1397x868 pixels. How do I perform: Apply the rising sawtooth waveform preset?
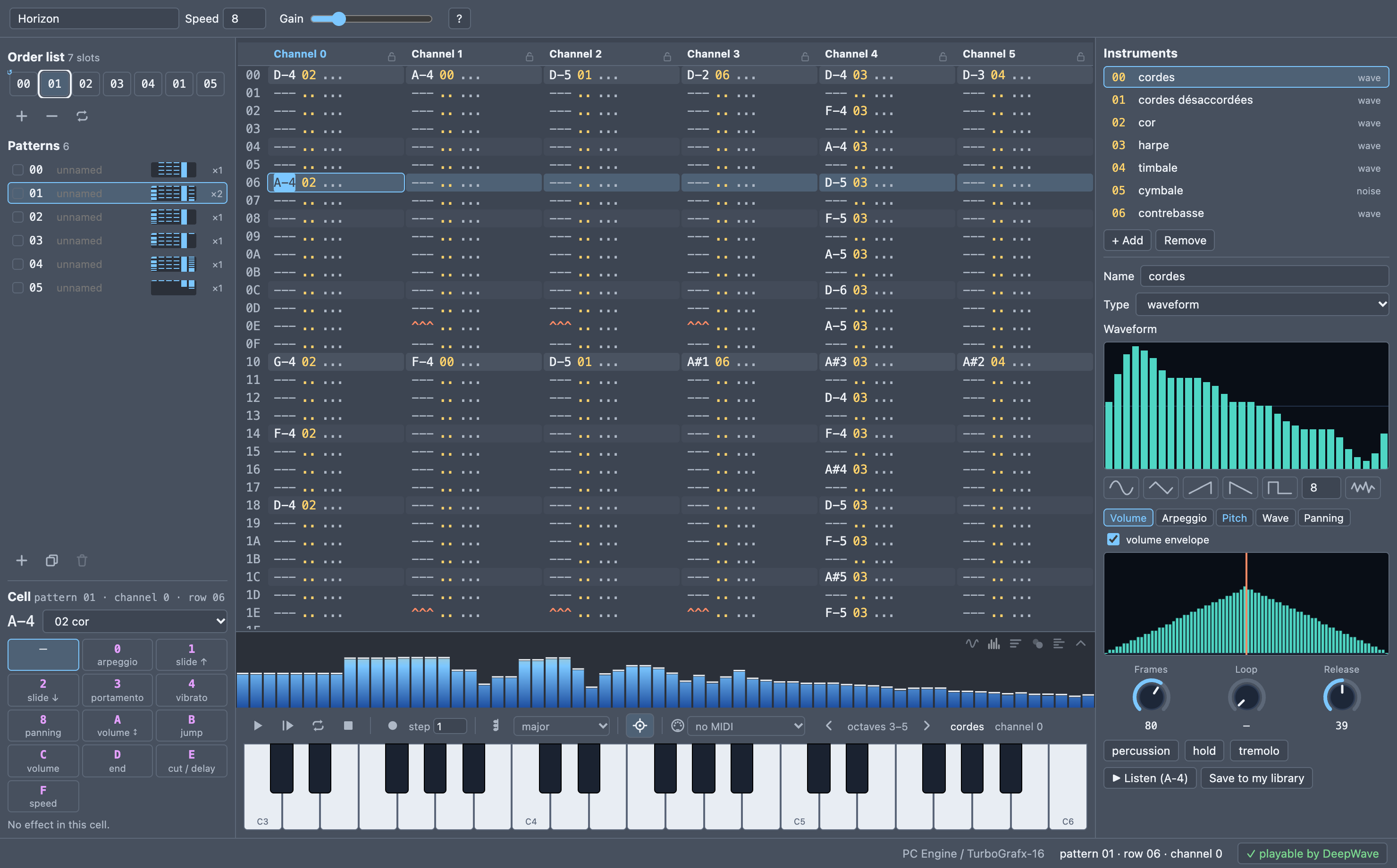coord(1201,488)
